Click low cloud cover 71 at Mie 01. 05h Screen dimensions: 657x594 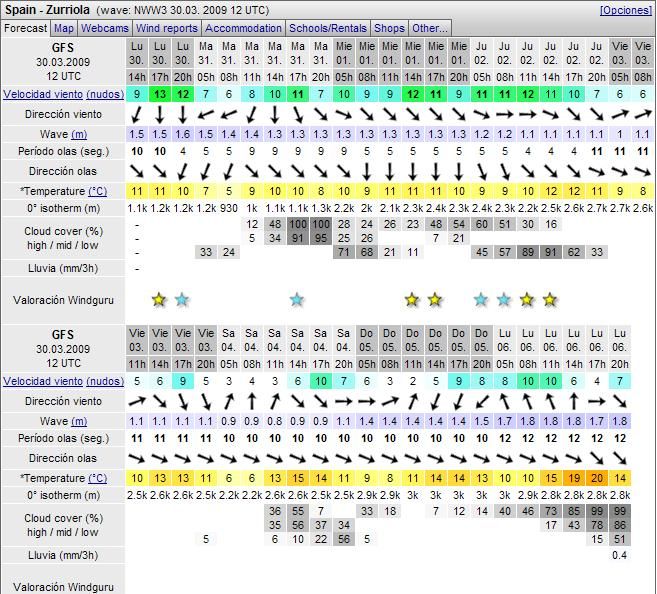pos(344,252)
